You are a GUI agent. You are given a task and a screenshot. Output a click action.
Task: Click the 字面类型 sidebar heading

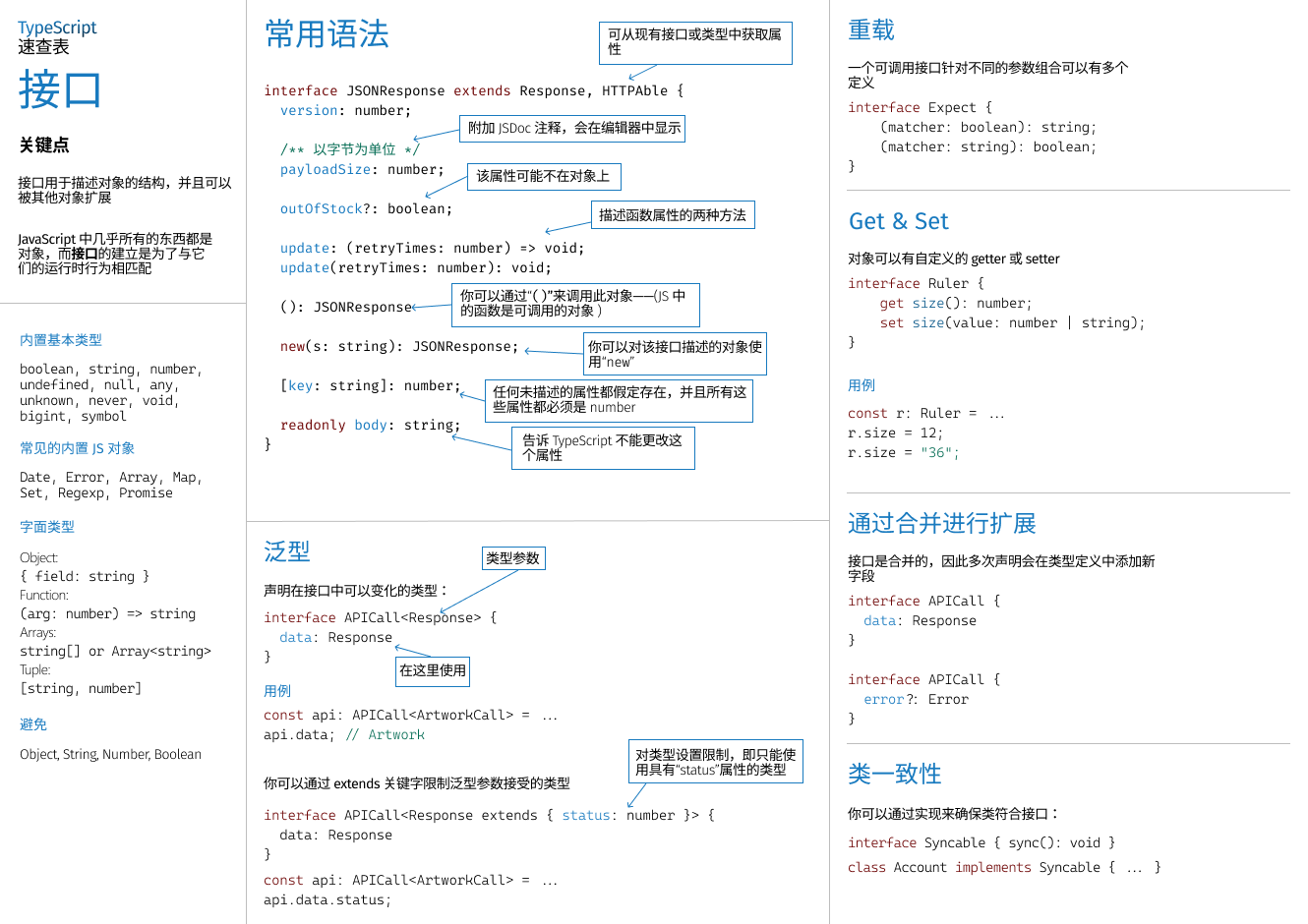[x=44, y=527]
